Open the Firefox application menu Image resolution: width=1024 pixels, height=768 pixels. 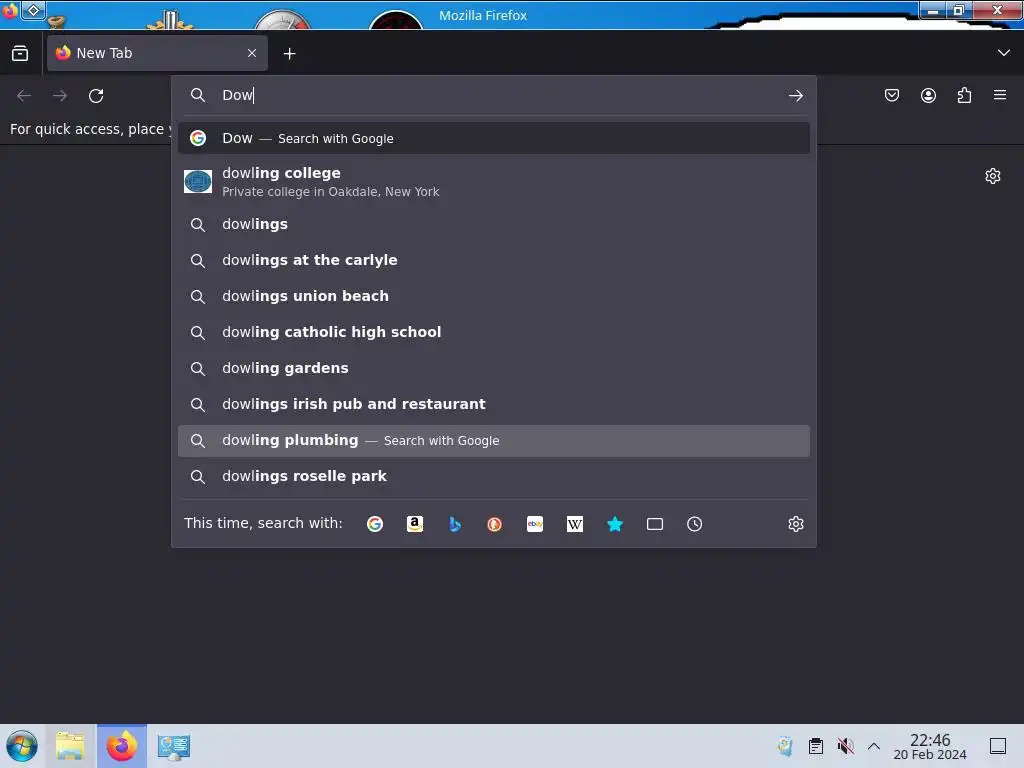point(1000,95)
